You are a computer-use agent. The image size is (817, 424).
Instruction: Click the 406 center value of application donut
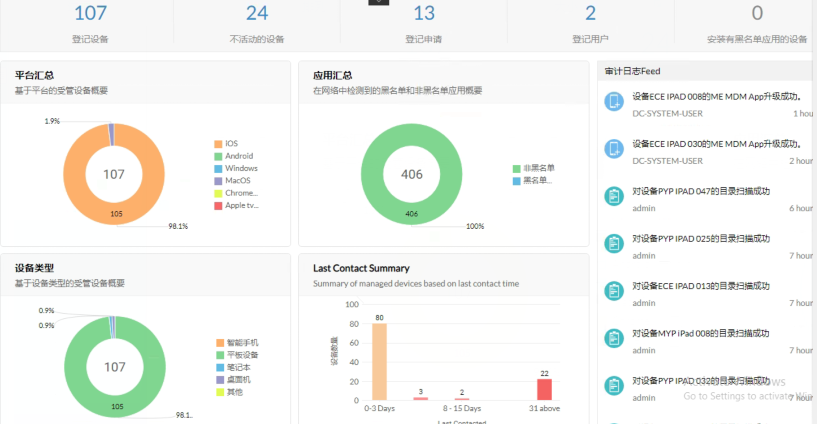(x=412, y=174)
